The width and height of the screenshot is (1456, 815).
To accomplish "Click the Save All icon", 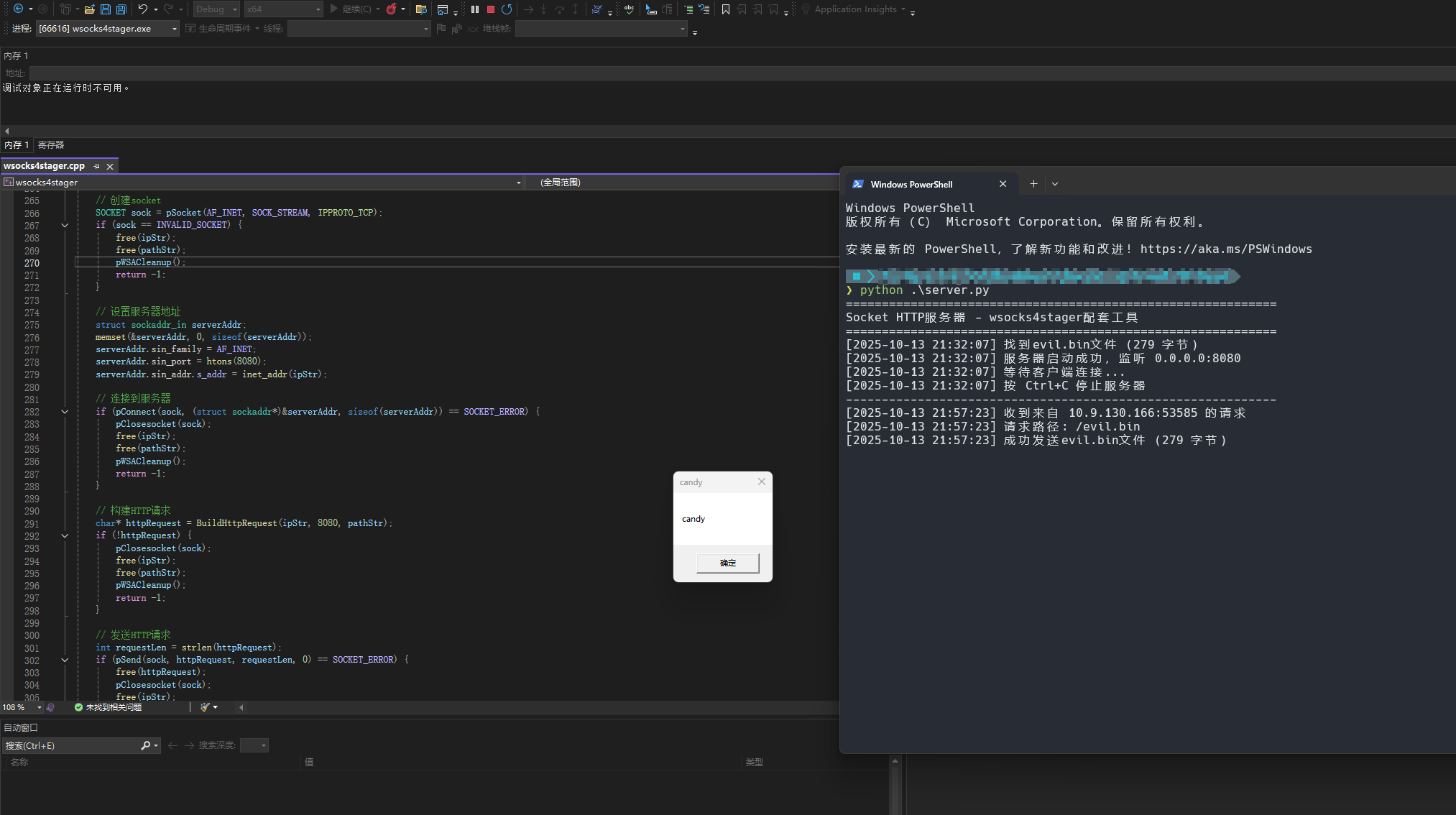I will tap(121, 9).
